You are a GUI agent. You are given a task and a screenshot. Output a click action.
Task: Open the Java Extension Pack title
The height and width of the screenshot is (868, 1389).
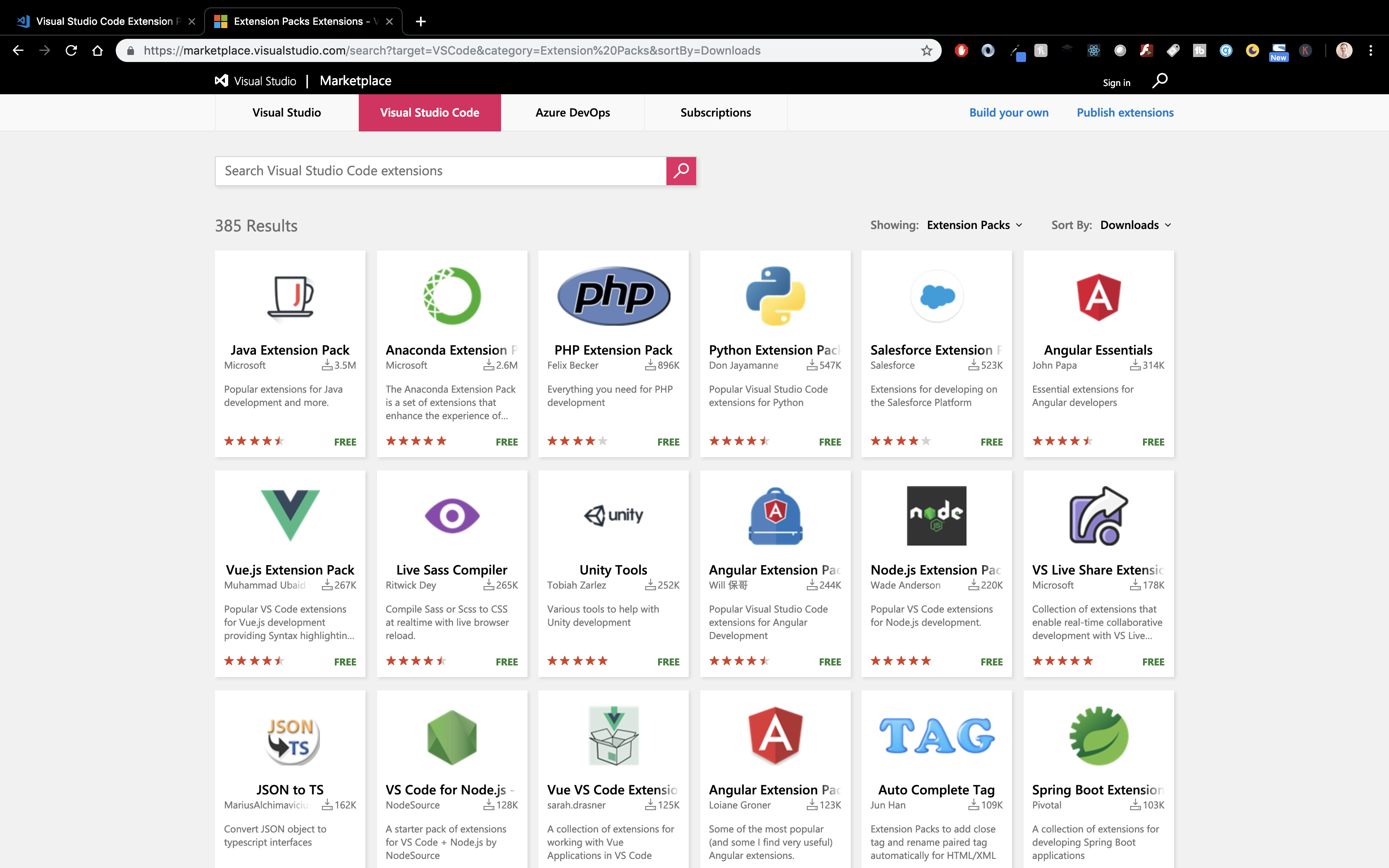click(290, 350)
